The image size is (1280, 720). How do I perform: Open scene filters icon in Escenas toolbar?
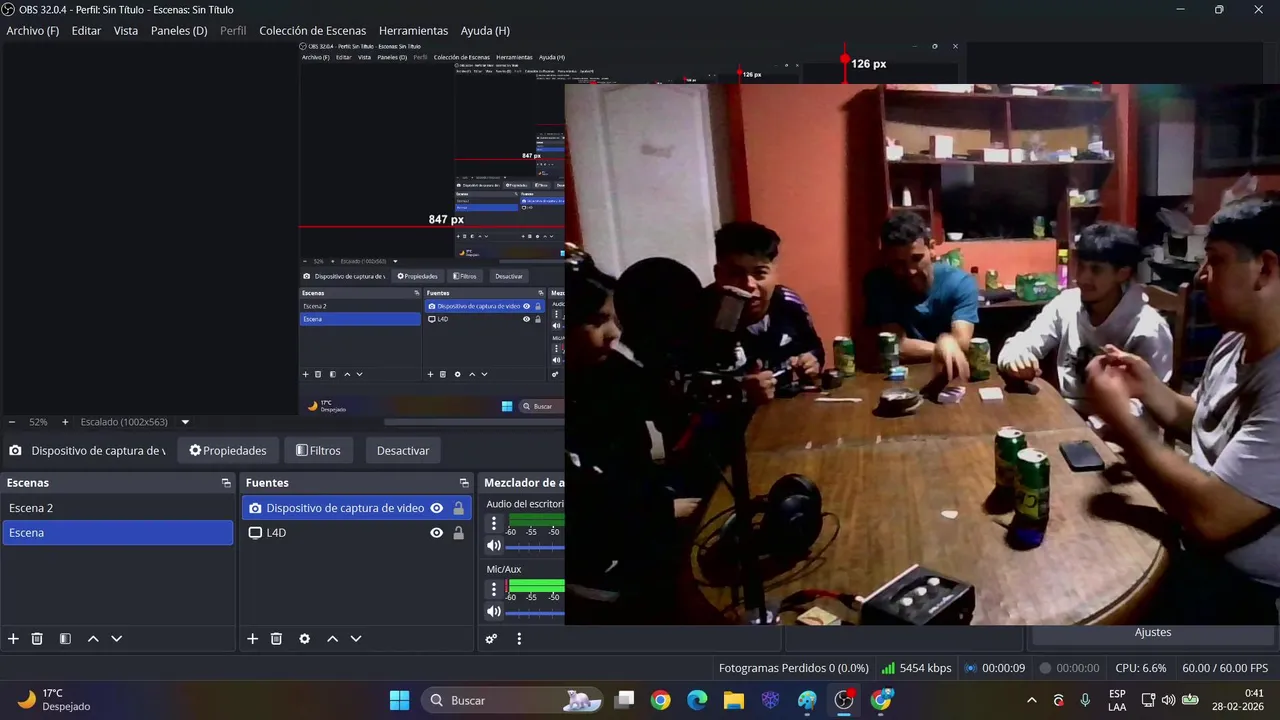[x=65, y=639]
